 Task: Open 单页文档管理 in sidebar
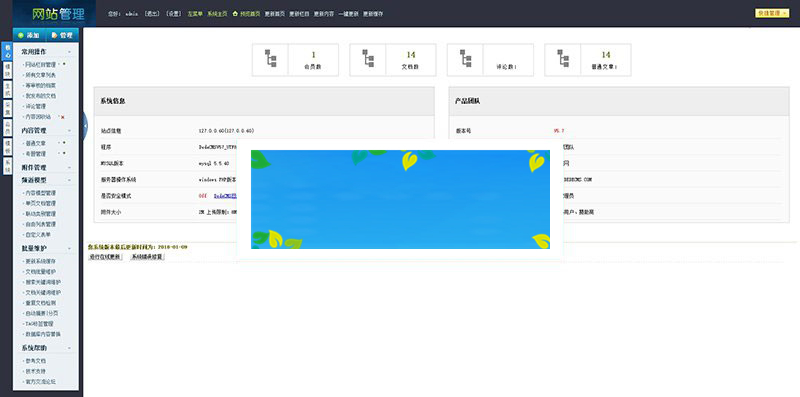click(x=40, y=203)
